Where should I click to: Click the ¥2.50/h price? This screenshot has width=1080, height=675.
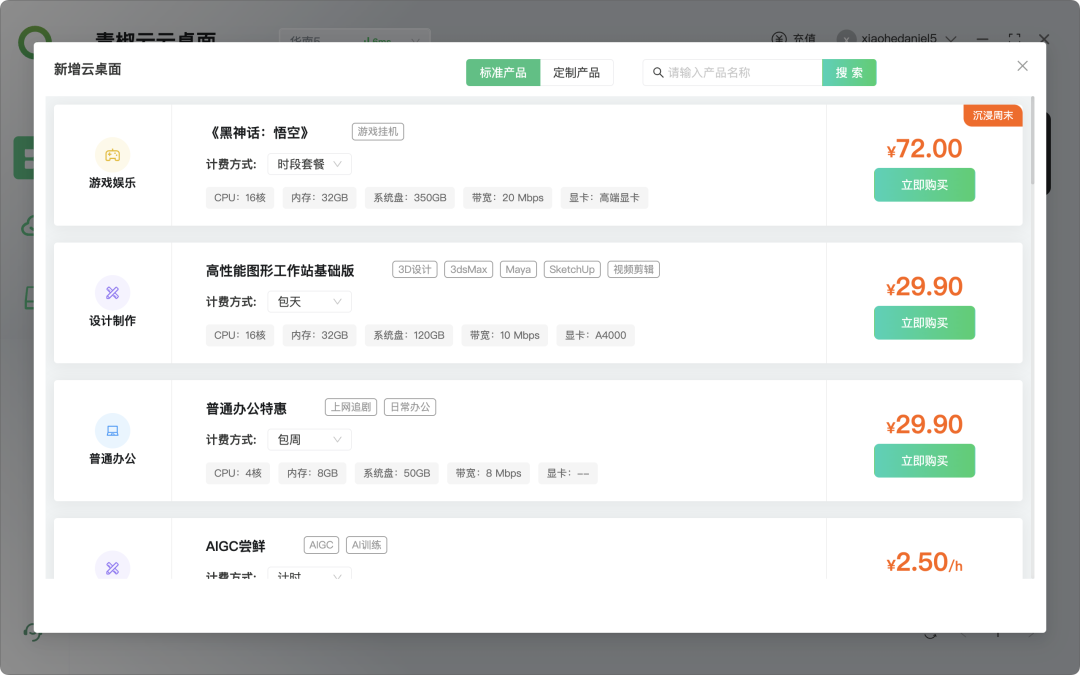(924, 563)
